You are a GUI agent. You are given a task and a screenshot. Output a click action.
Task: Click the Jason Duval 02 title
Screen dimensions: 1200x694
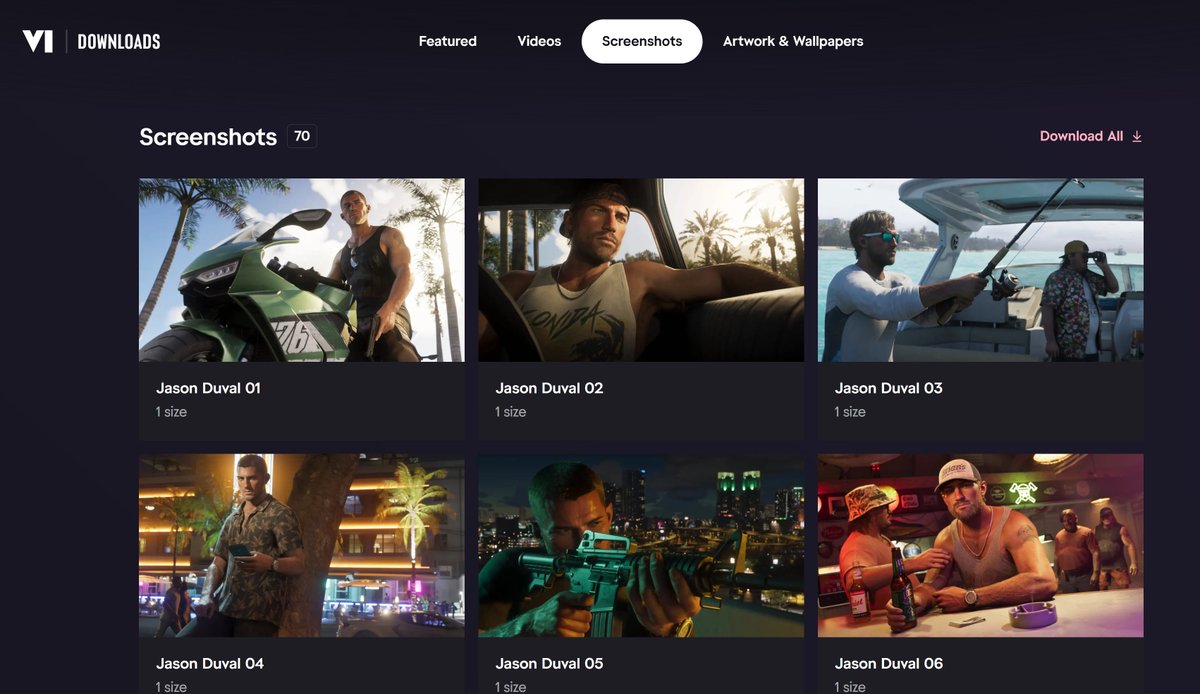click(x=549, y=388)
